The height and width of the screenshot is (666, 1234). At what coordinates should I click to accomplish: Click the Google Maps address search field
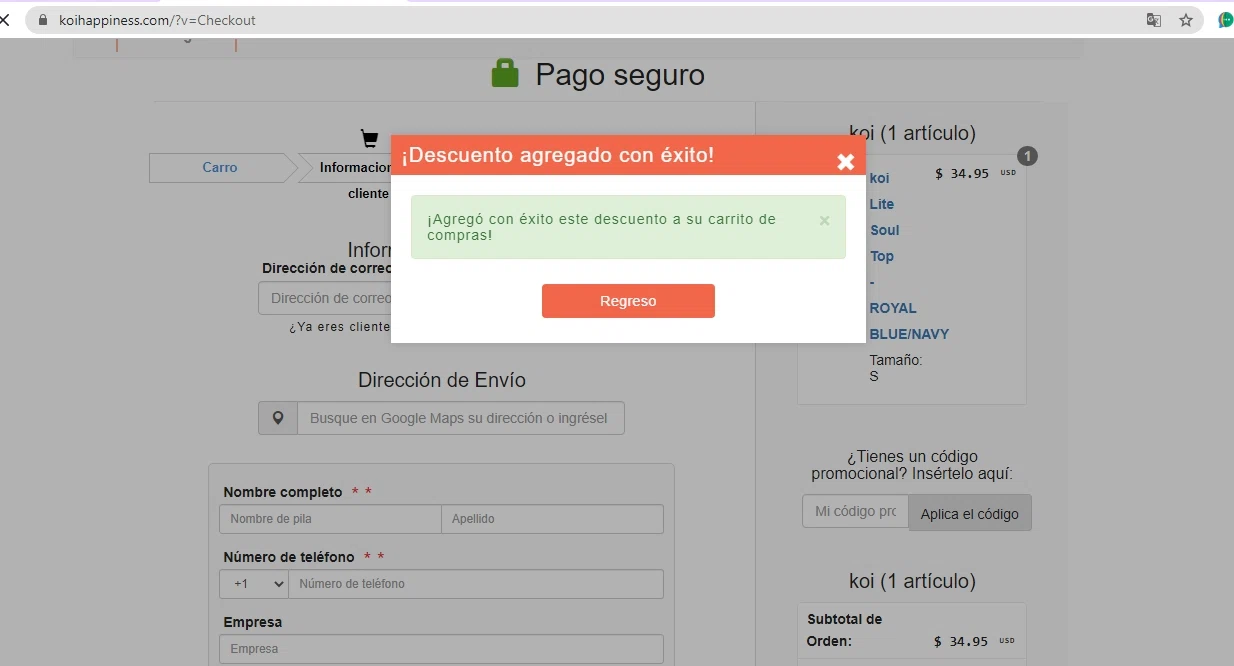(460, 418)
